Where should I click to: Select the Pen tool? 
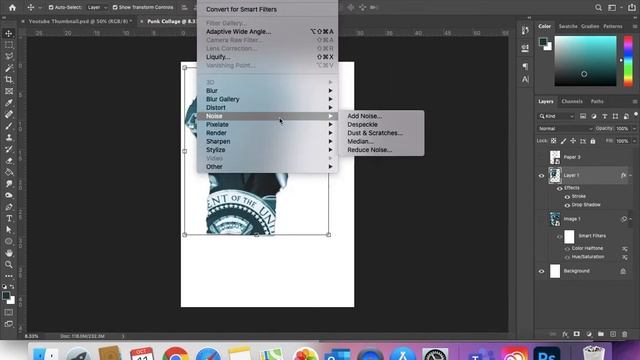[x=9, y=207]
